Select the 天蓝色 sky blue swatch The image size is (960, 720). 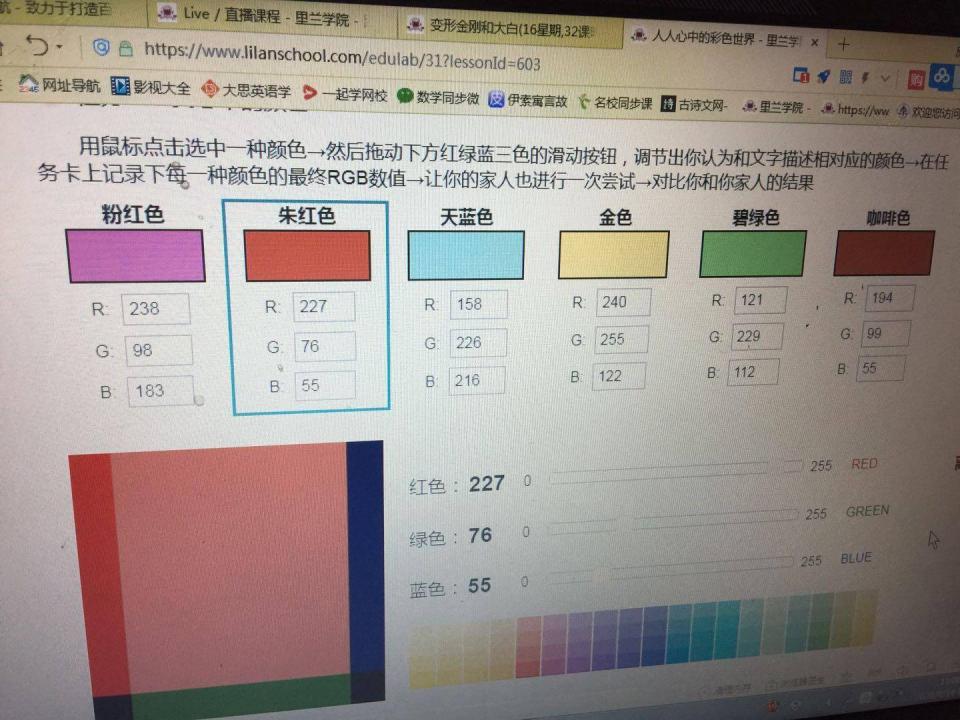click(465, 255)
